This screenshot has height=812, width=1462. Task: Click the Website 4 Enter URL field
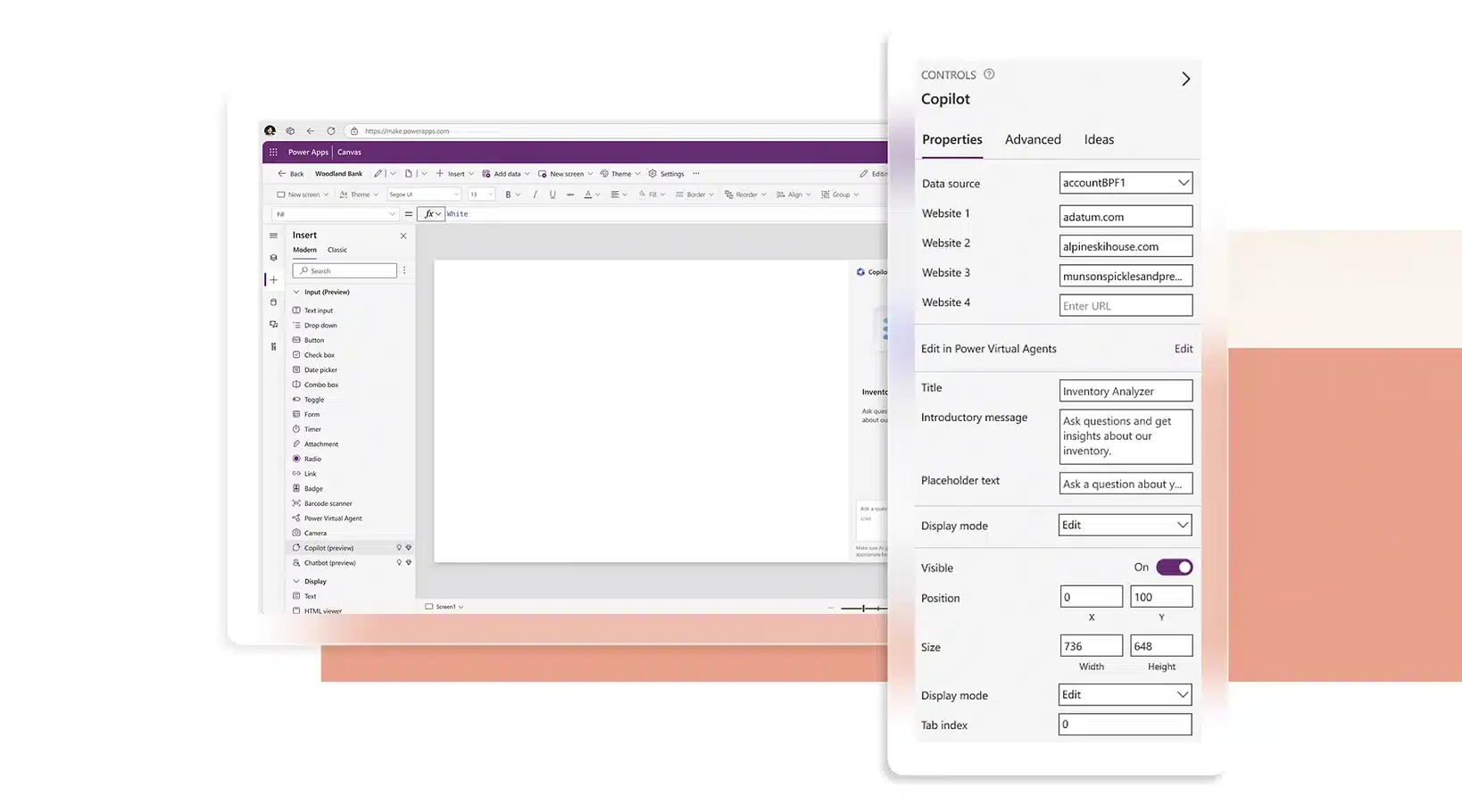pos(1126,305)
